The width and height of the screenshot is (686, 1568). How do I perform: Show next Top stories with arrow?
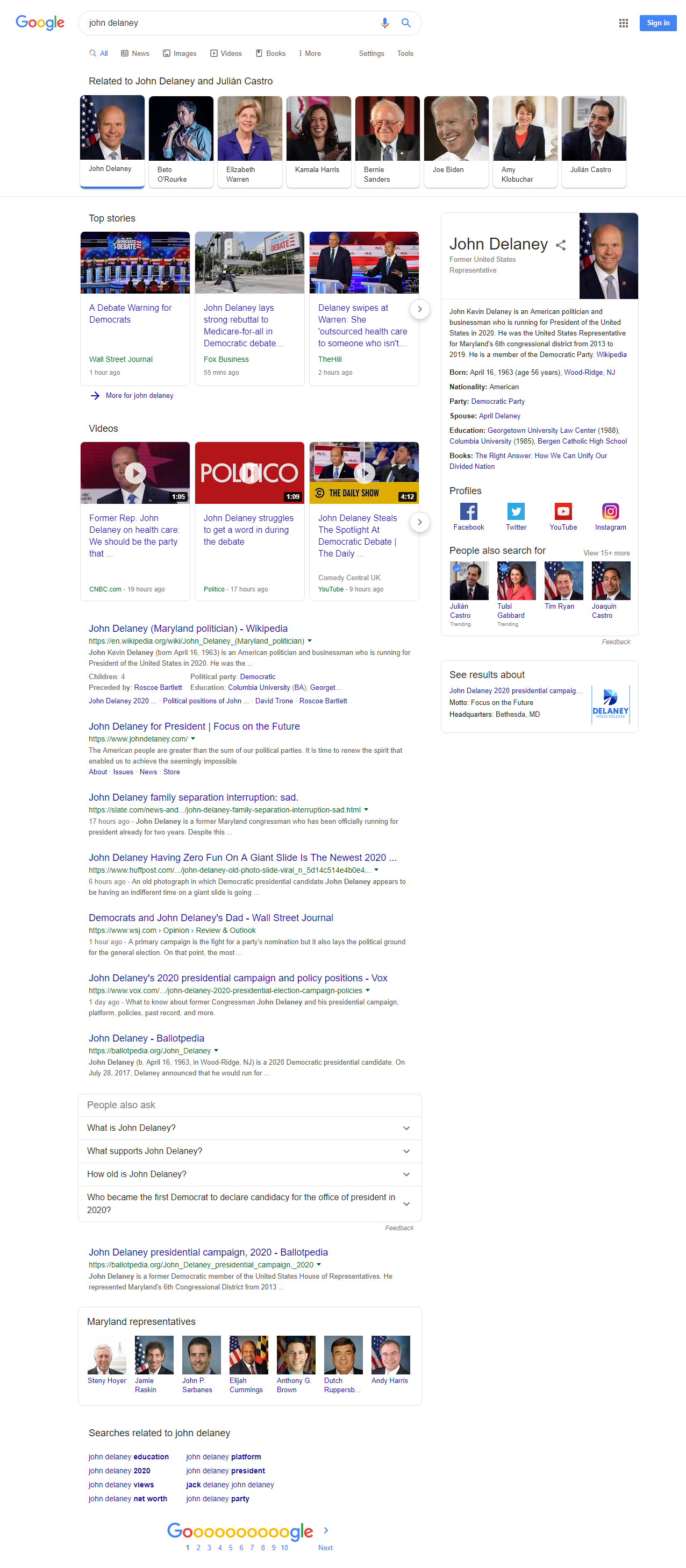(419, 309)
